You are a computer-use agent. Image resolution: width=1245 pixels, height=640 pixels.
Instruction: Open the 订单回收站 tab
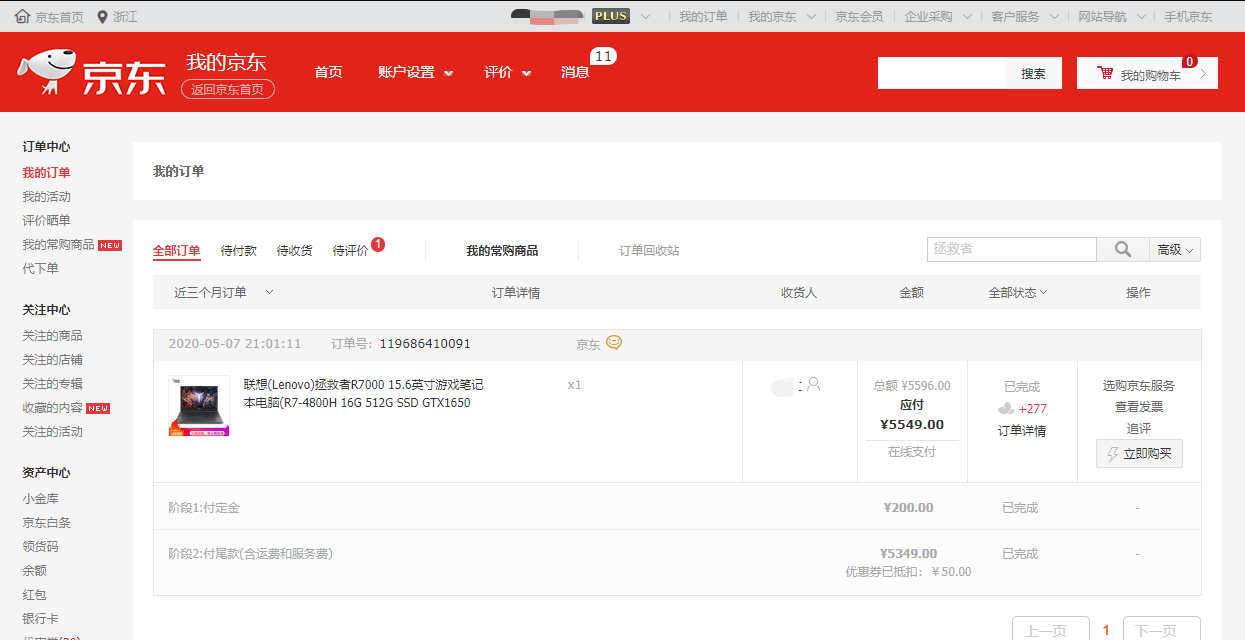click(649, 250)
